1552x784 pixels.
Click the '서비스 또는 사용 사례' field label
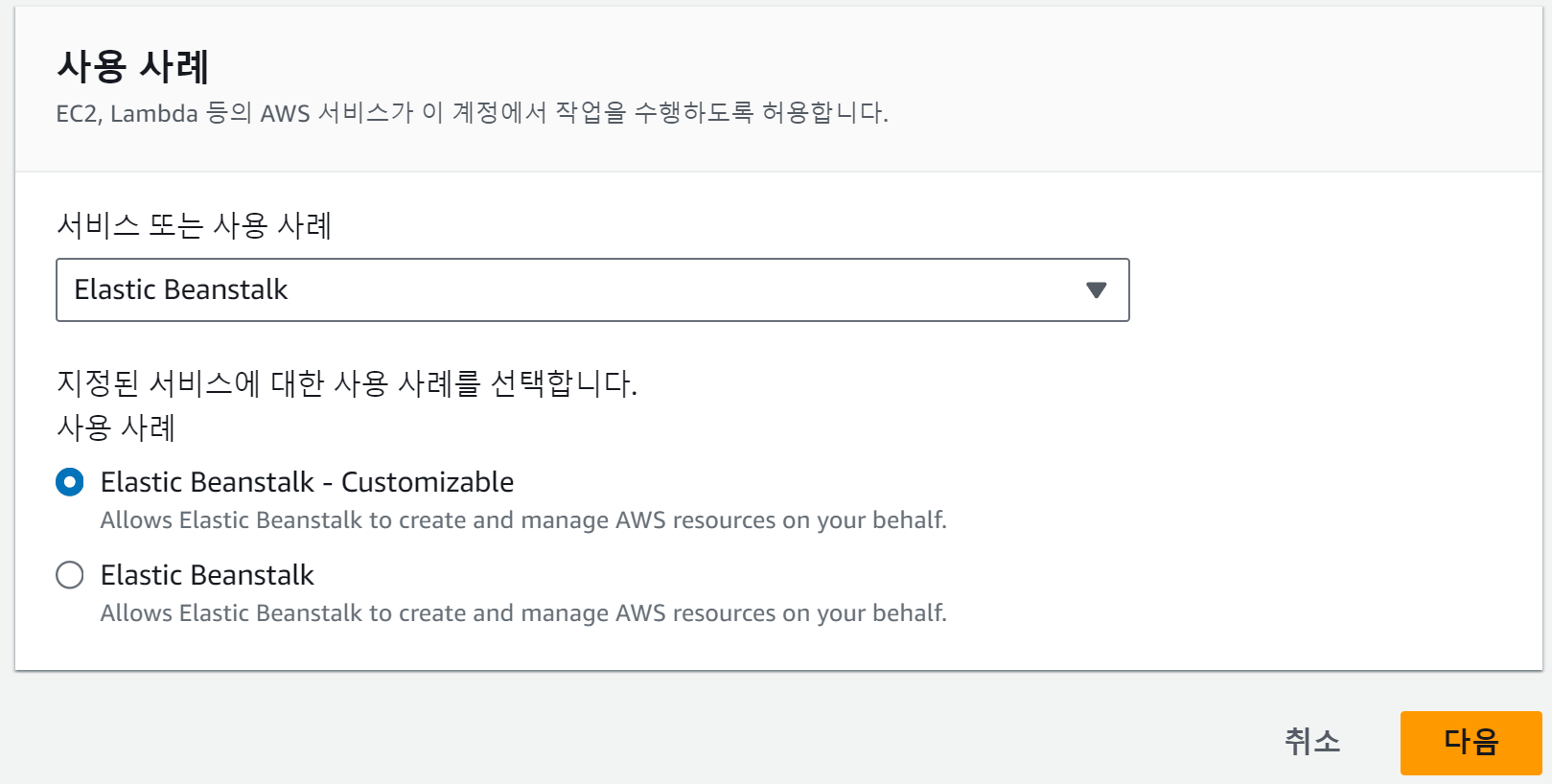point(194,226)
